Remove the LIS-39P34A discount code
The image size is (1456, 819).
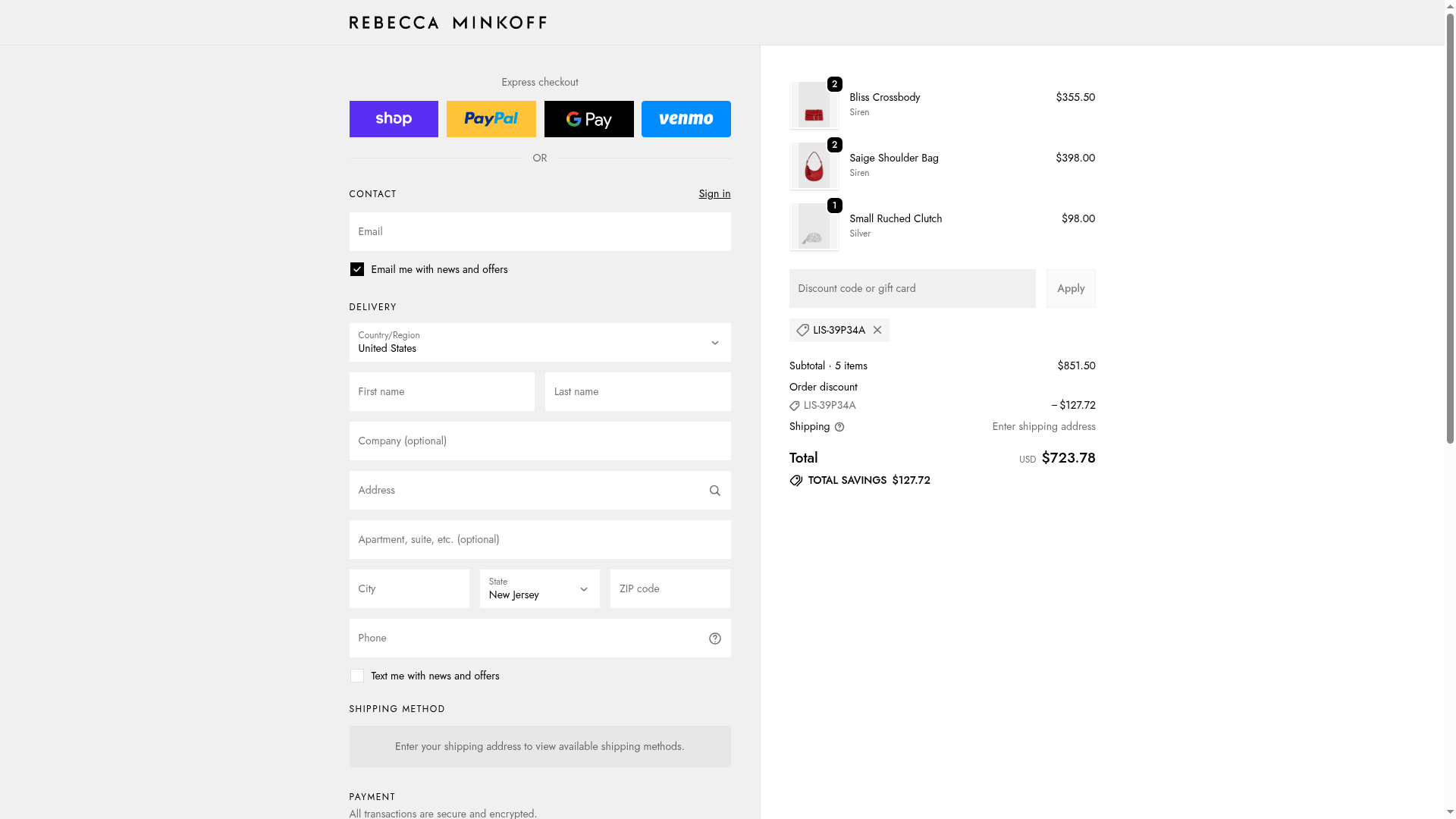coord(877,330)
